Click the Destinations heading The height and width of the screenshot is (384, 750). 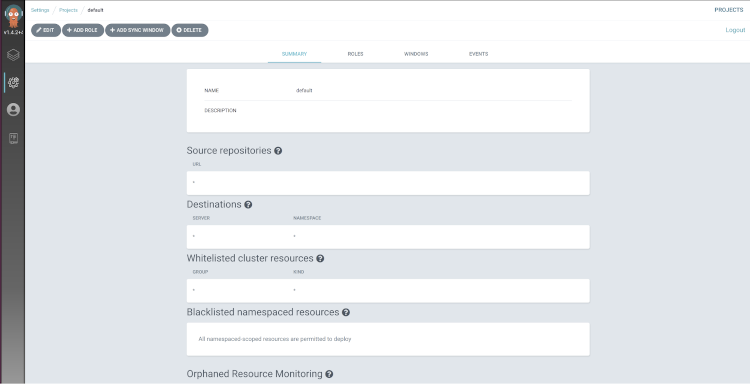click(x=214, y=205)
